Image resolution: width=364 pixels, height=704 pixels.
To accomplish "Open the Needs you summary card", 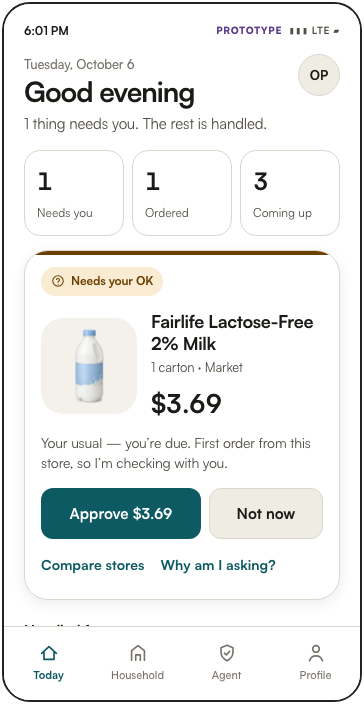I will (x=74, y=193).
